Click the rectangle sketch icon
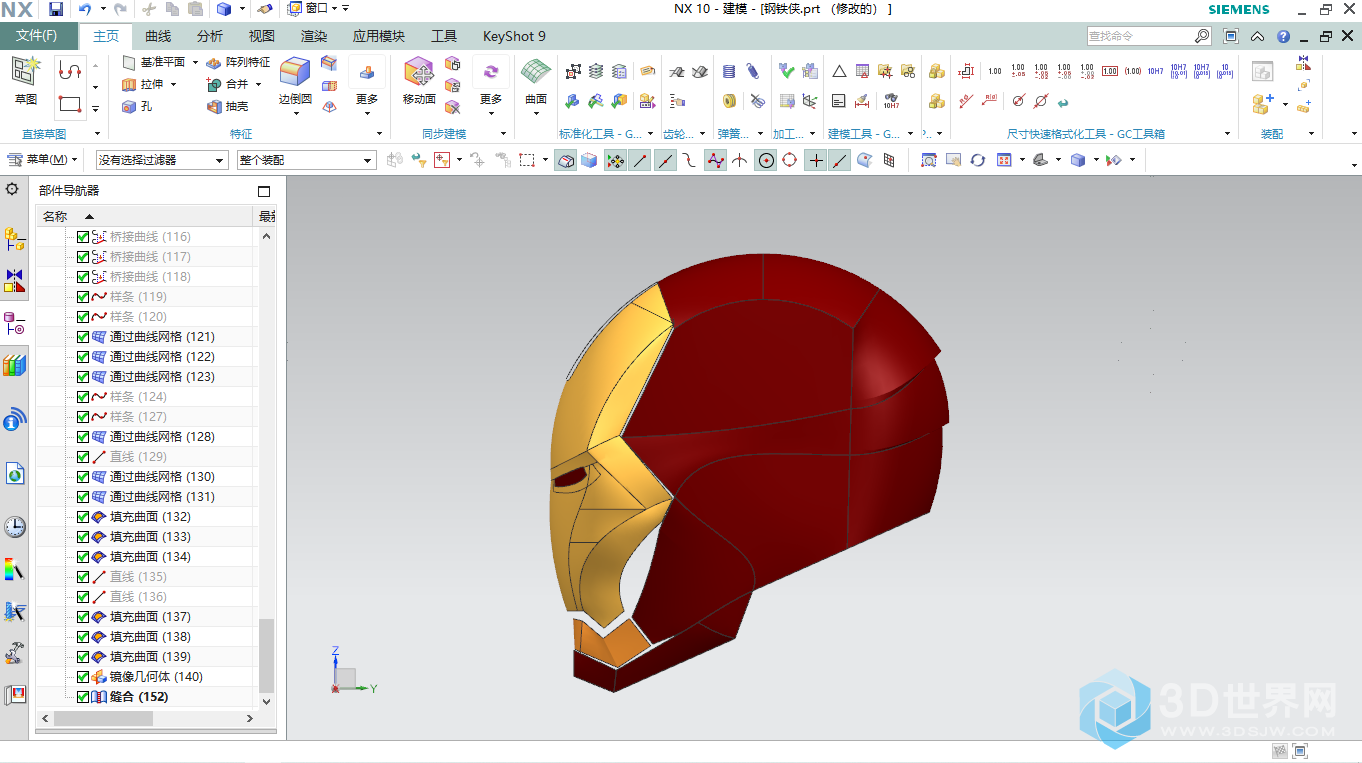 70,104
